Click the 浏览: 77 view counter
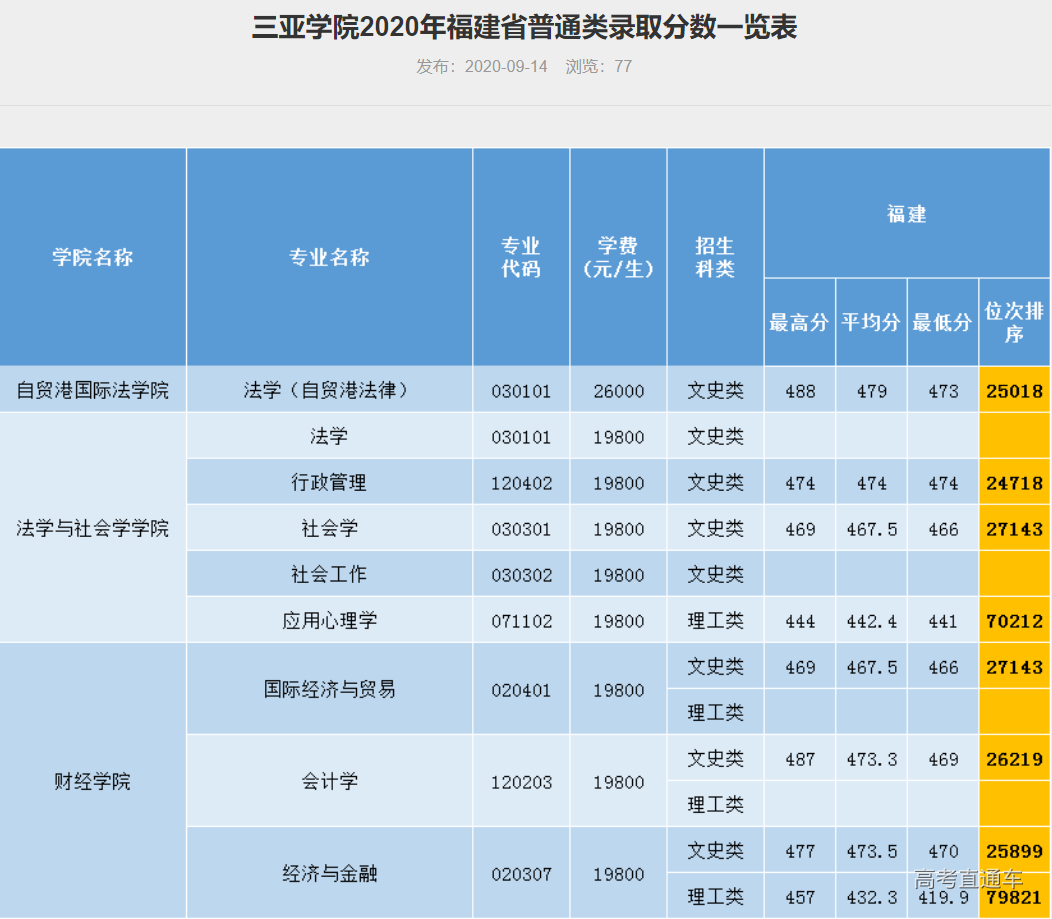1052x919 pixels. 591,66
